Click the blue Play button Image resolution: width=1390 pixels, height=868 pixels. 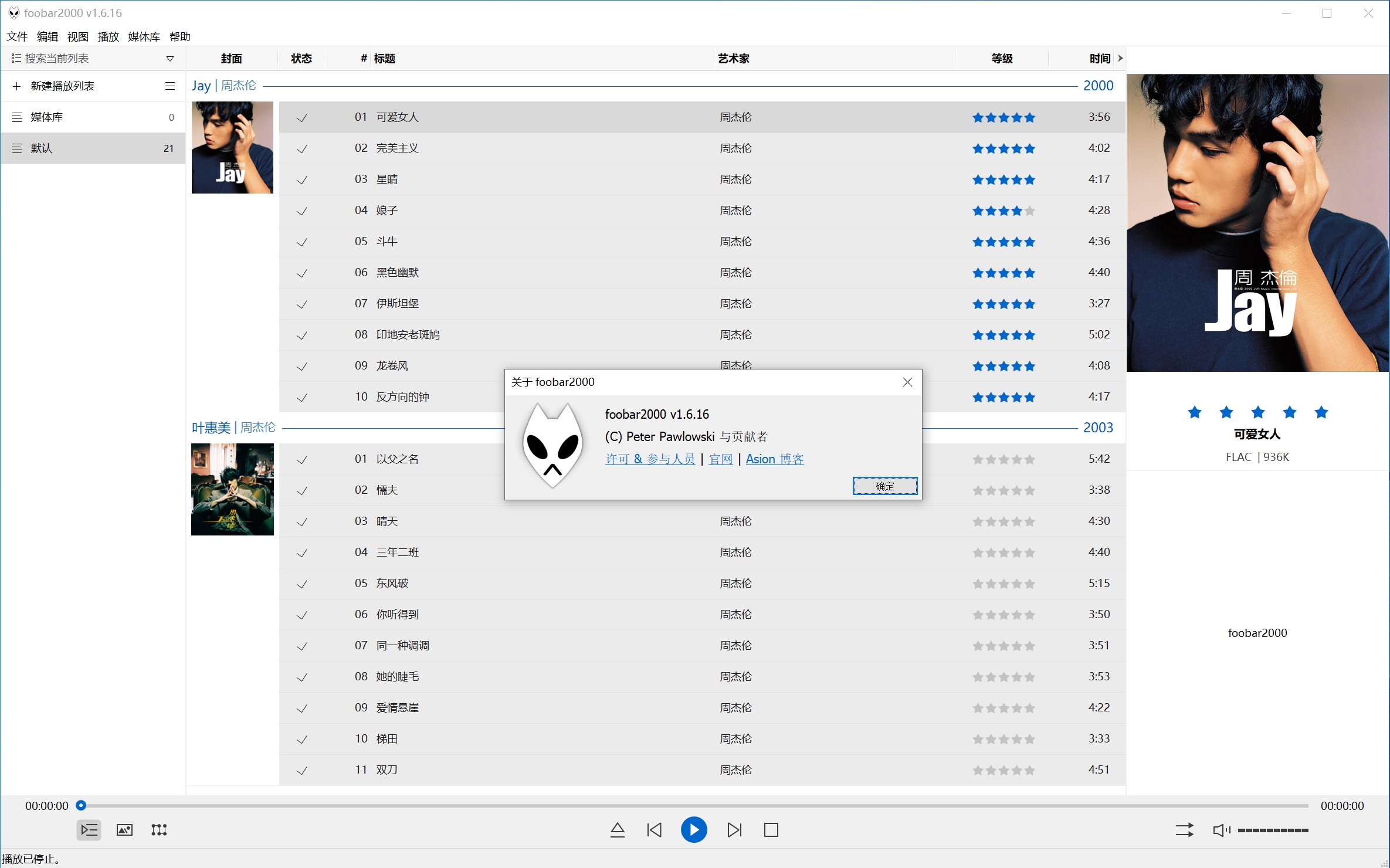point(693,830)
